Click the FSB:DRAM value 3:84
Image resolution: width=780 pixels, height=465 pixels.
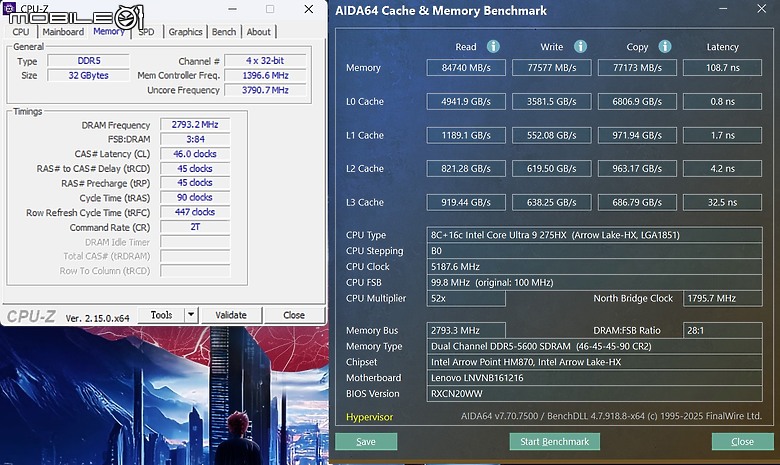click(x=195, y=139)
